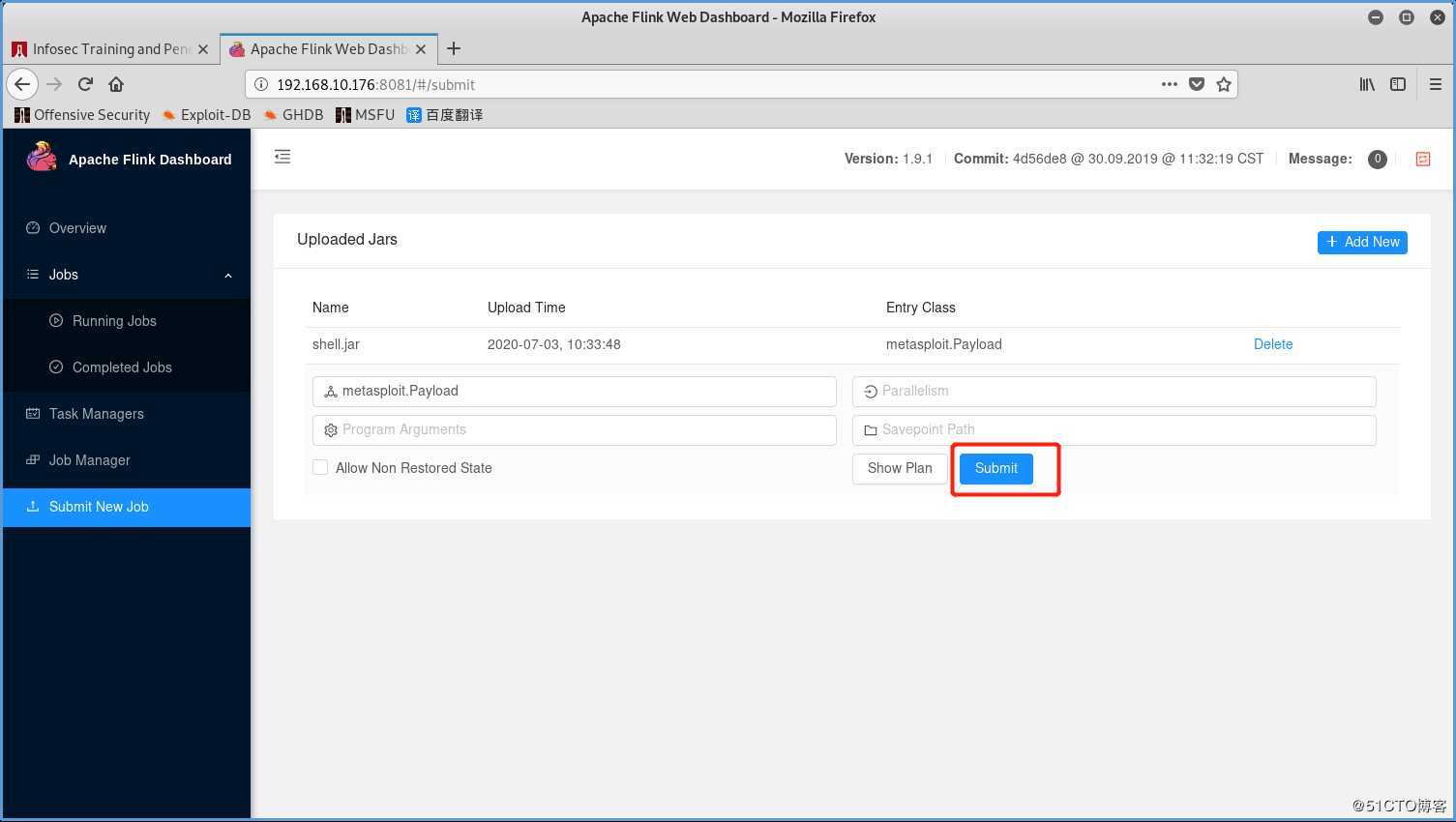Viewport: 1456px width, 822px height.
Task: Submit the job with Submit button
Action: pyautogui.click(x=996, y=468)
